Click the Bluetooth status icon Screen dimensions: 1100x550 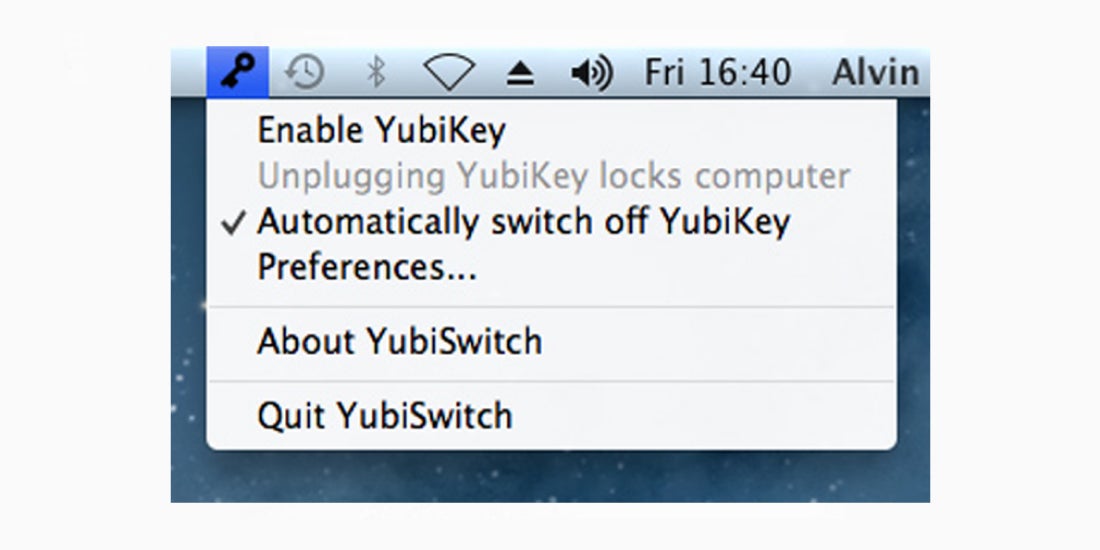point(377,72)
